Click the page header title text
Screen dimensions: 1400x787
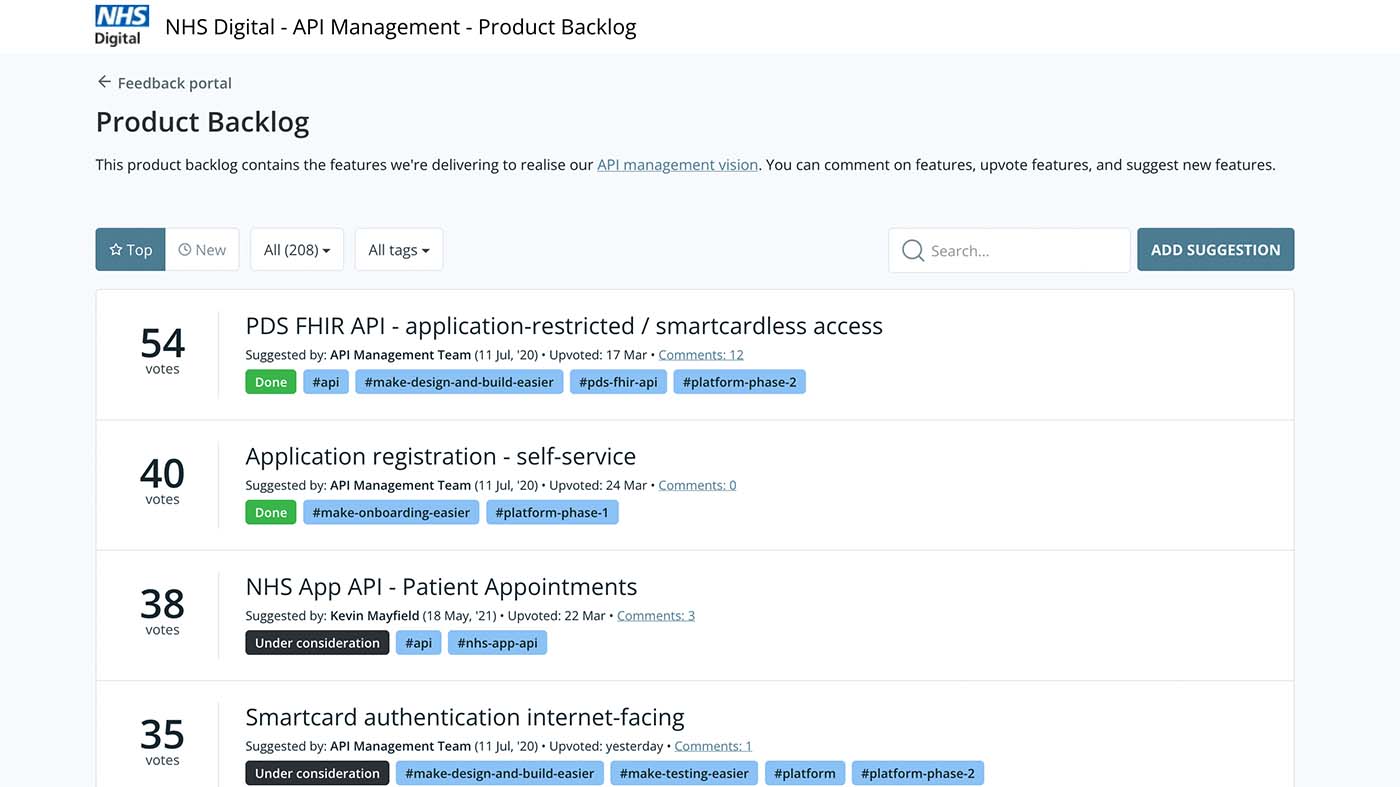pyautogui.click(x=400, y=27)
